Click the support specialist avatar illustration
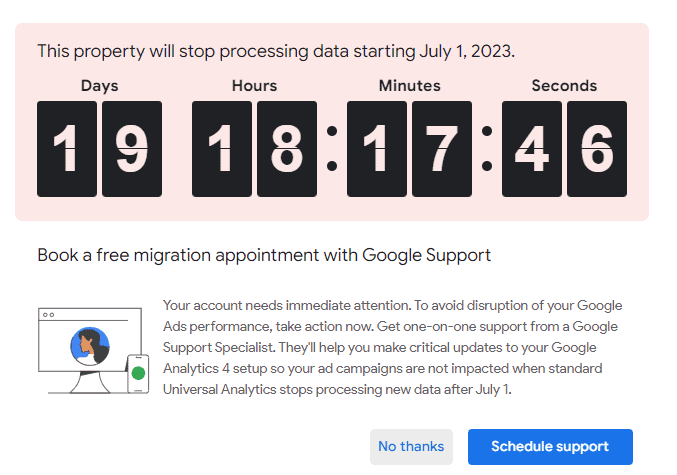The width and height of the screenshot is (677, 475). [90, 347]
